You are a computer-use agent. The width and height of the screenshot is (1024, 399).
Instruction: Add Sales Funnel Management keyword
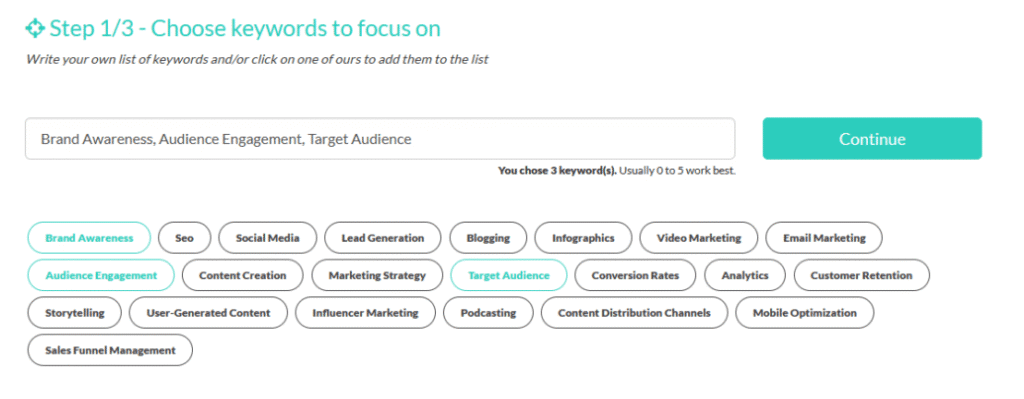click(110, 351)
